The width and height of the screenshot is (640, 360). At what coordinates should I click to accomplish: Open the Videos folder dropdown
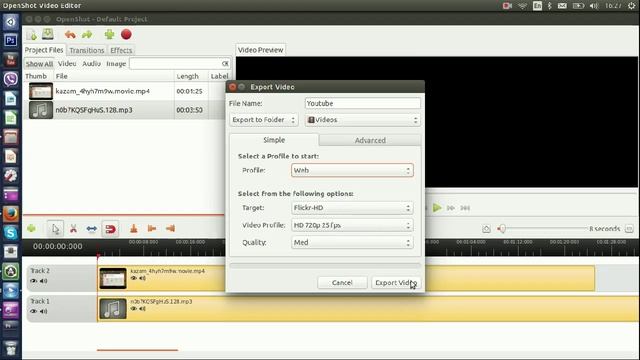coord(362,120)
